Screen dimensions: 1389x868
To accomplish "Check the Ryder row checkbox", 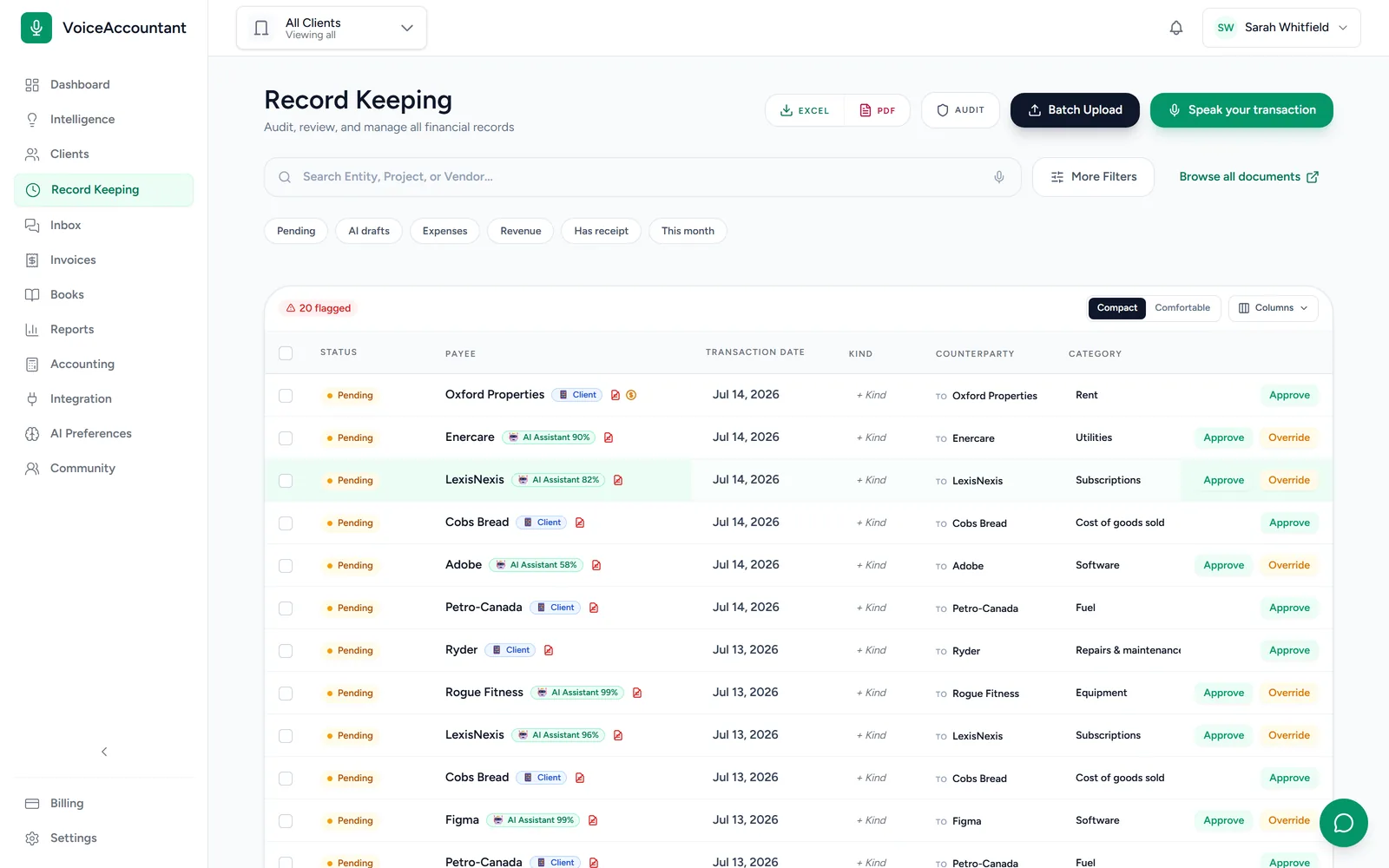I will coord(286,651).
